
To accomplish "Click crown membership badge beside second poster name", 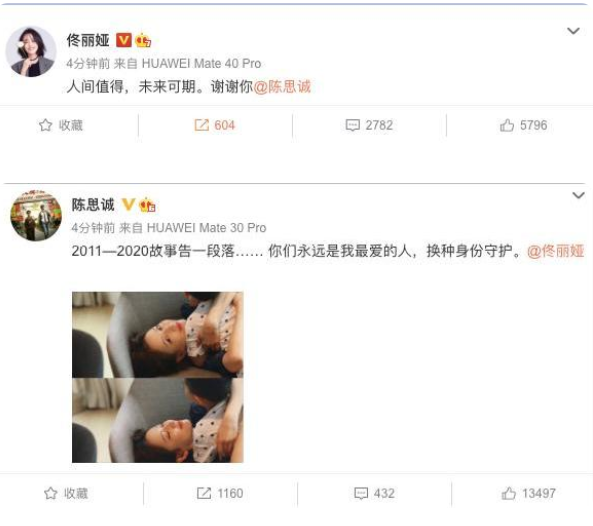I will [147, 205].
